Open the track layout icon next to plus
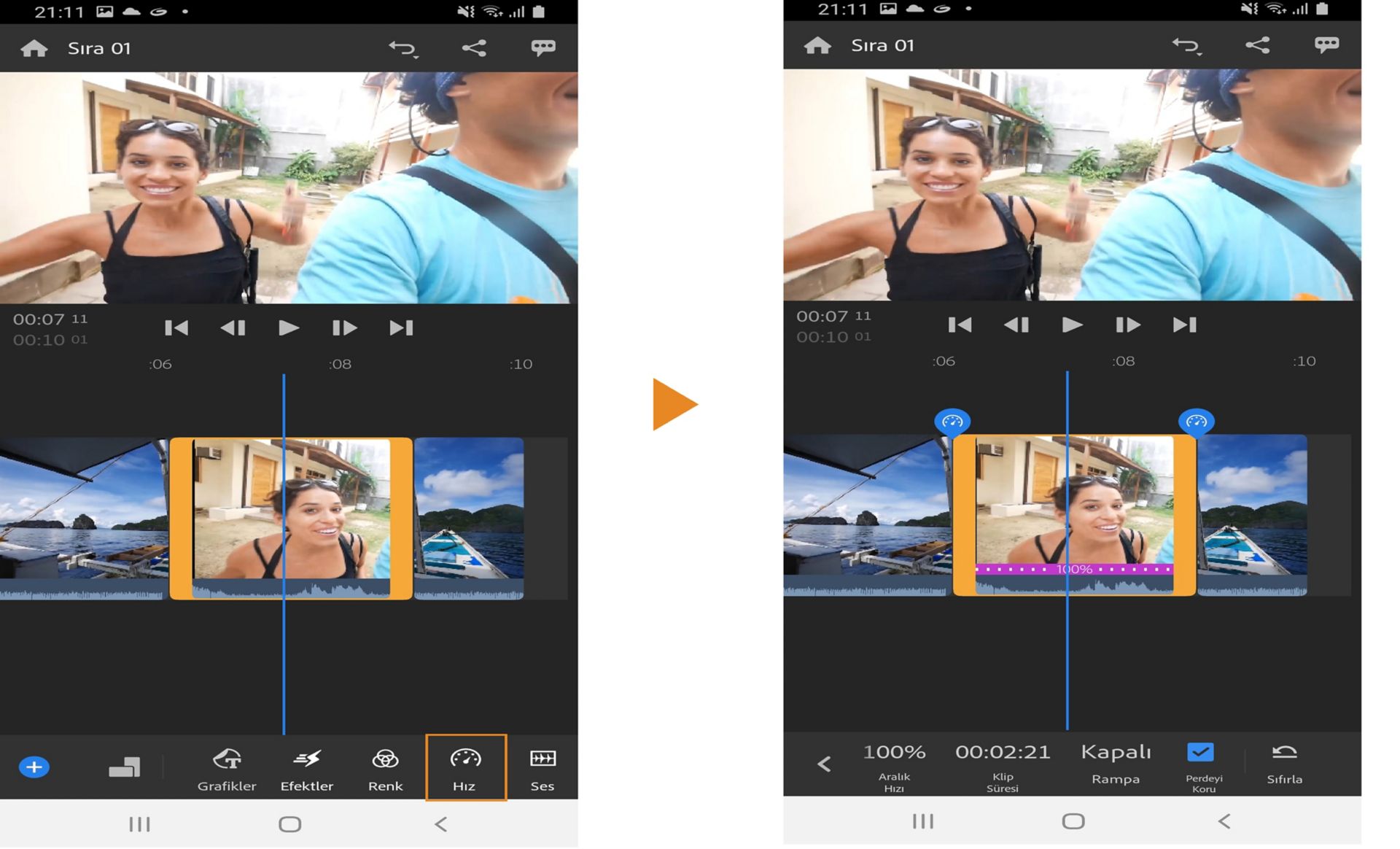 coord(124,767)
